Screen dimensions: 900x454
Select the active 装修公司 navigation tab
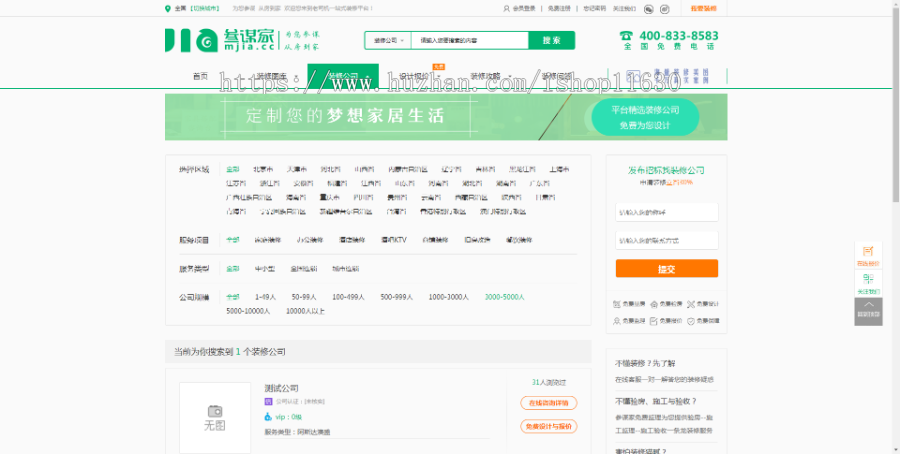pos(343,76)
